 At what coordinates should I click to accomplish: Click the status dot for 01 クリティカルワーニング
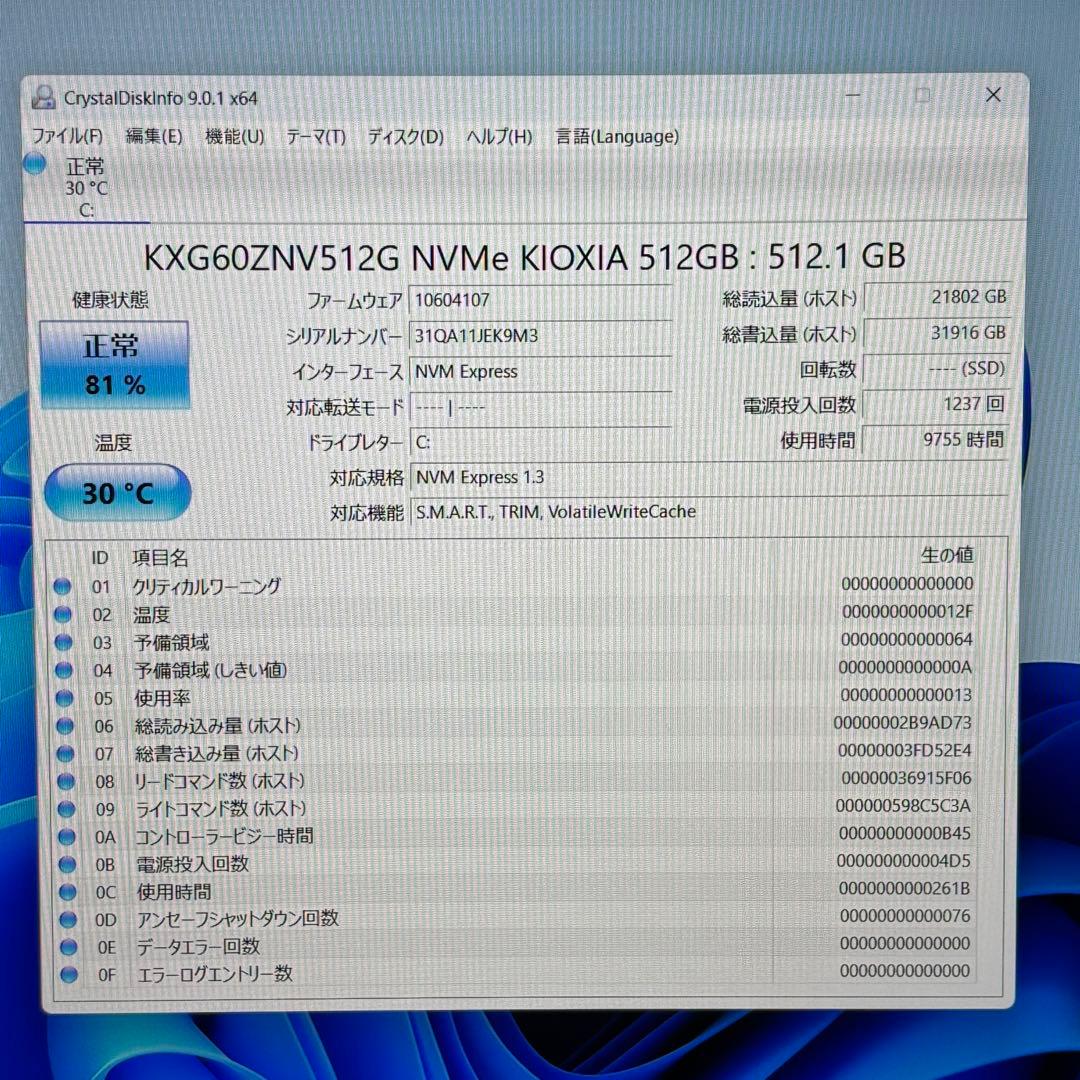pyautogui.click(x=62, y=586)
